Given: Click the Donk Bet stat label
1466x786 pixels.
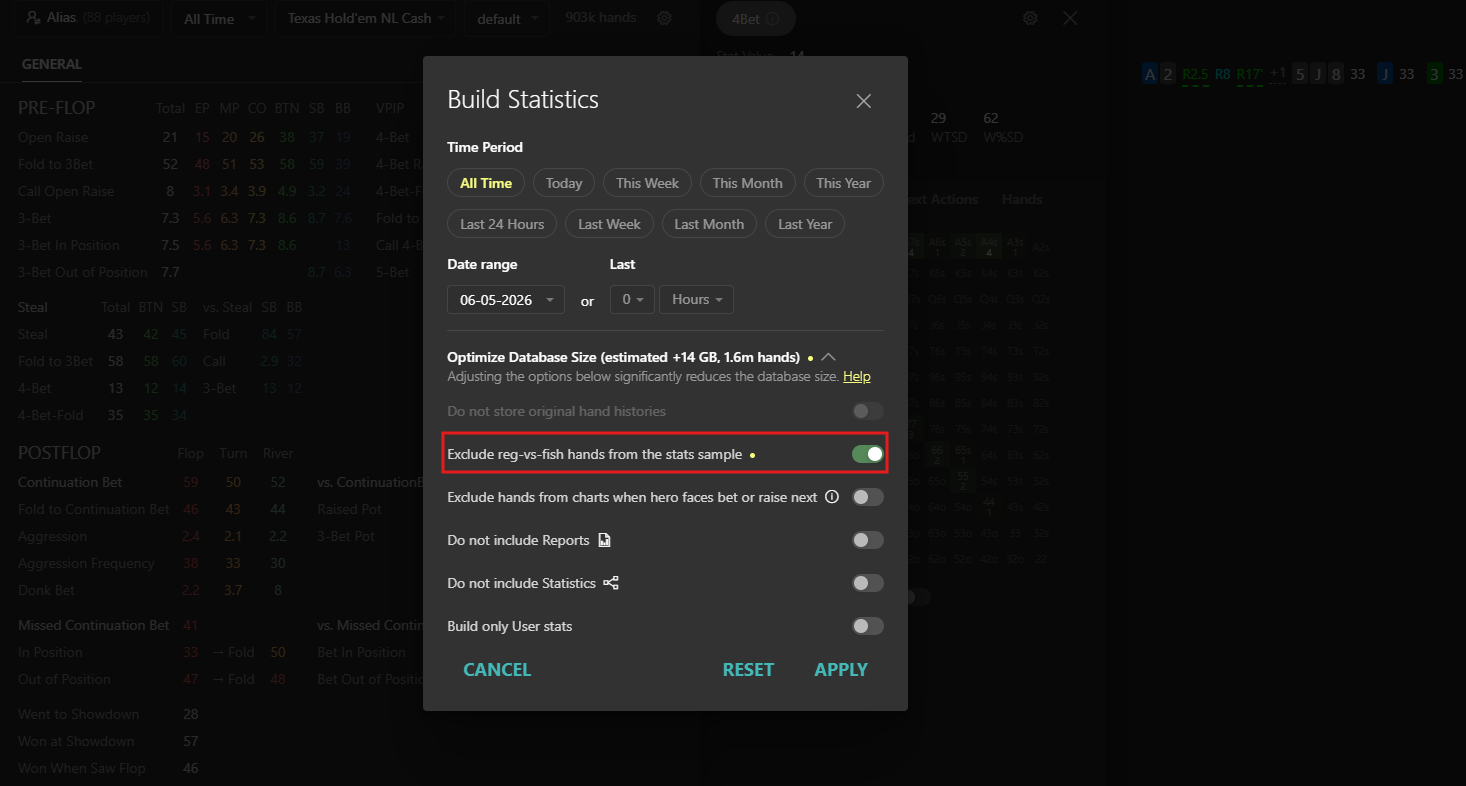Looking at the screenshot, I should tap(46, 590).
